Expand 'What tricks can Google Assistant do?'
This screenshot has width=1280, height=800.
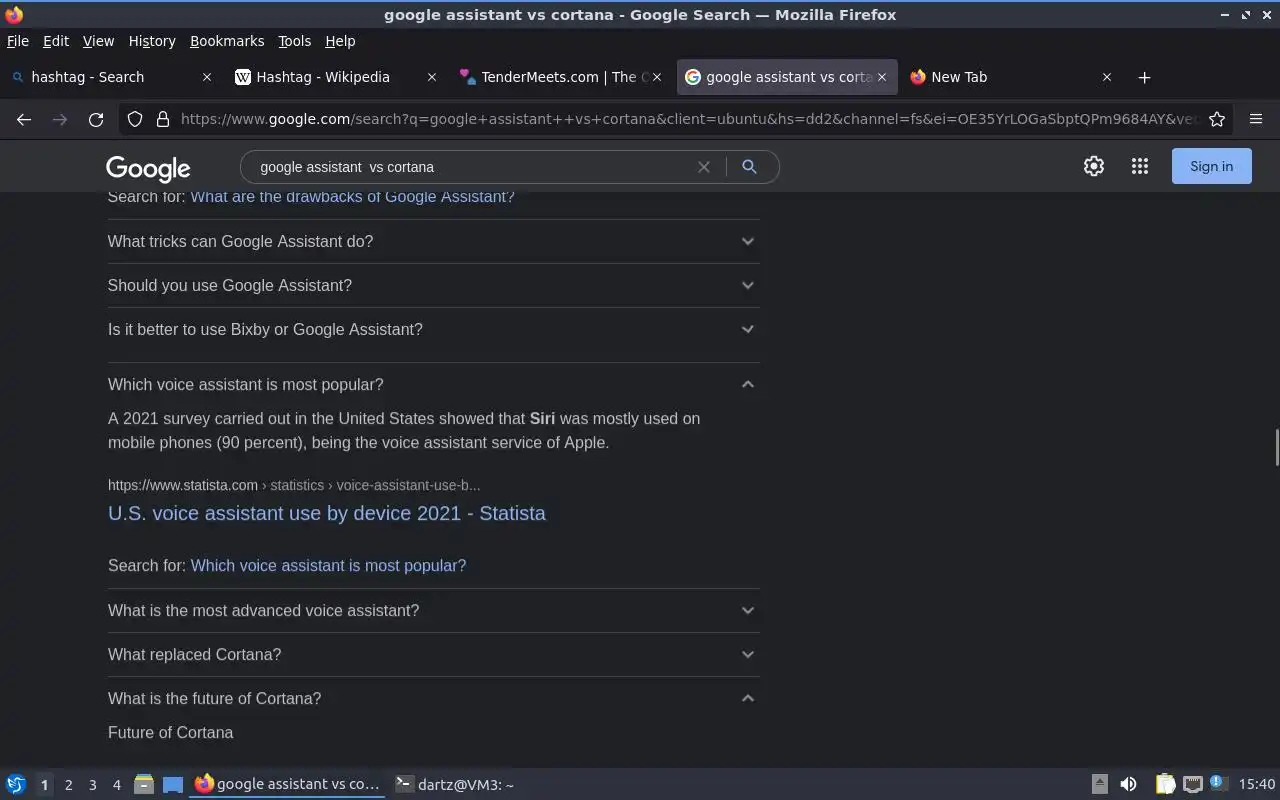[x=432, y=241]
